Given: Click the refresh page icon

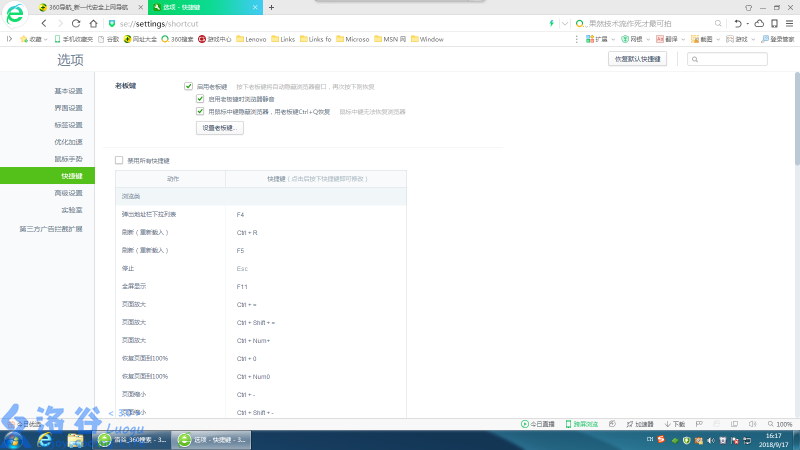Looking at the screenshot, I should [77, 23].
